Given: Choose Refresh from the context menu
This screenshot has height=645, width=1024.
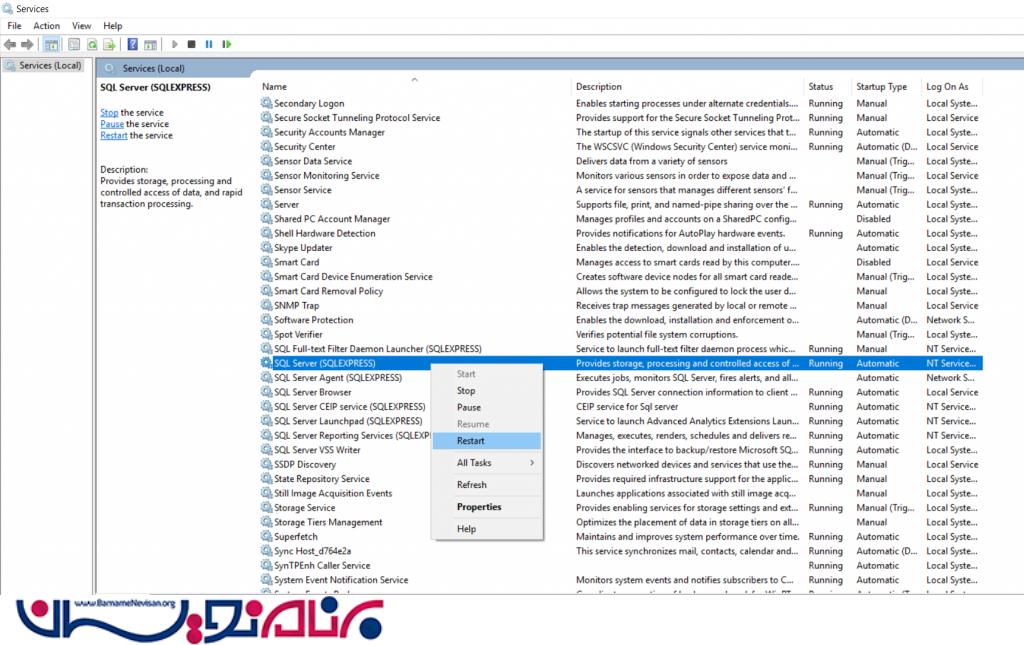Looking at the screenshot, I should pos(487,484).
